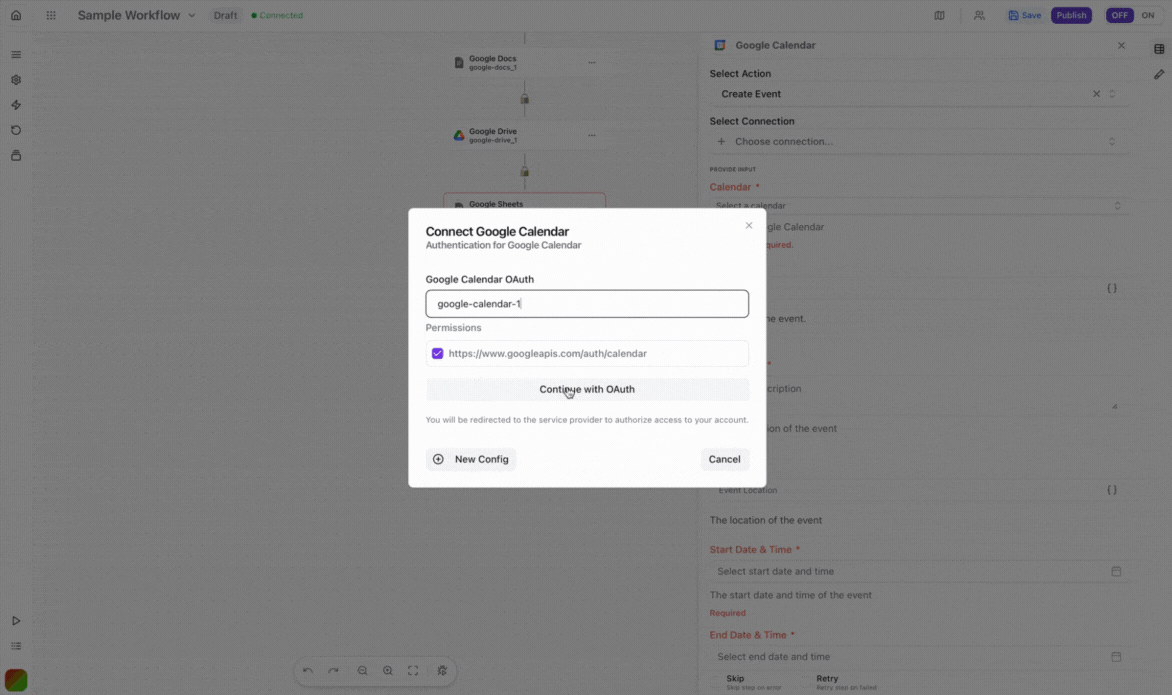
Task: Toggle the workflow OFF/ON switch to ON
Action: point(1148,15)
